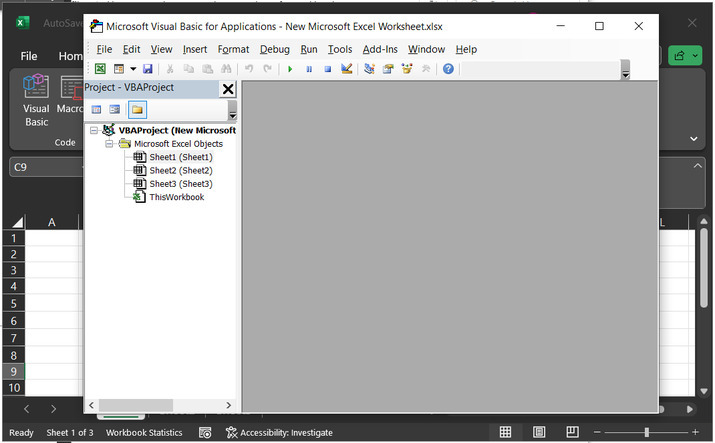Select Sheet3 (Sheet3) in project tree

(181, 184)
